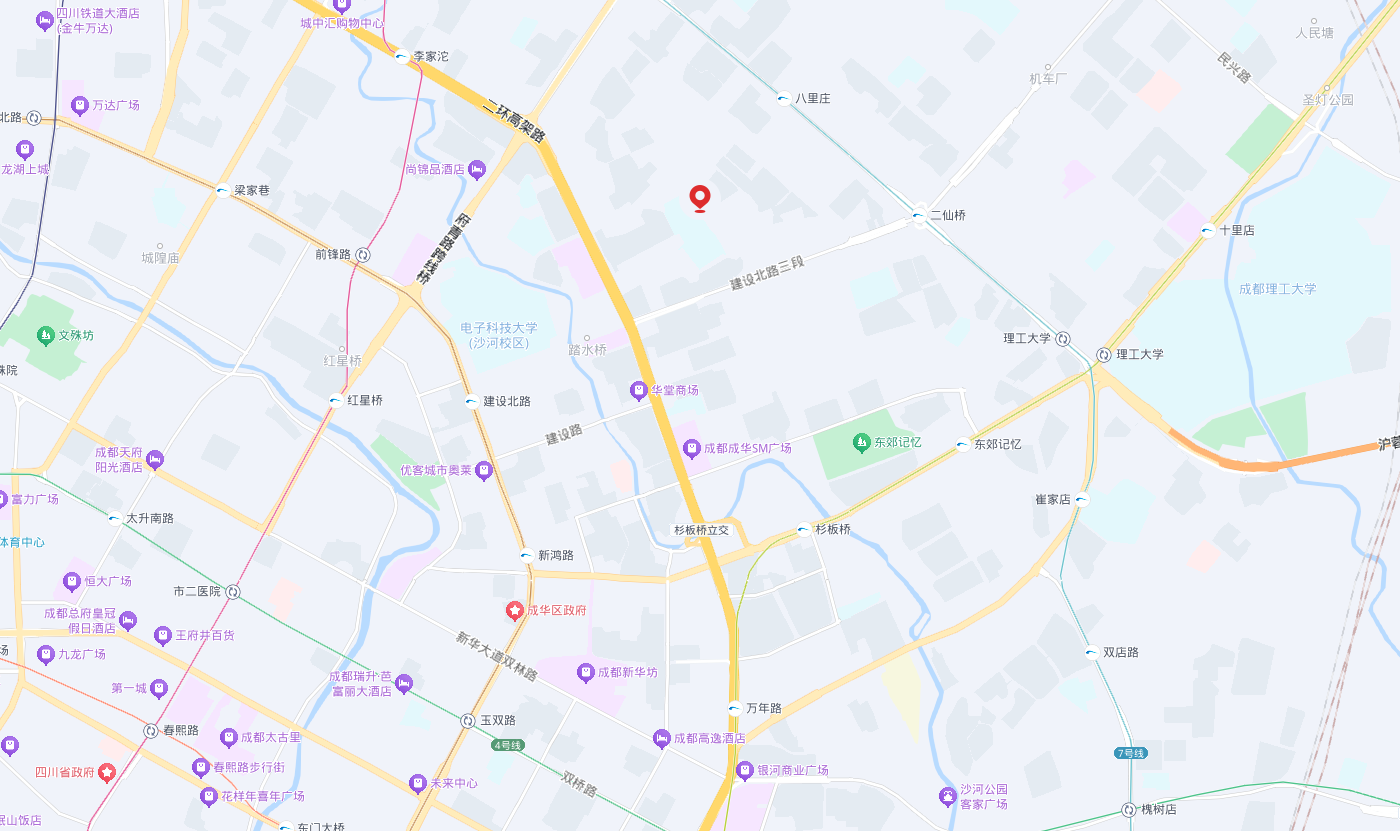Select the 尚锦品酒店 hotel icon
The height and width of the screenshot is (840, 1400).
pos(477,170)
